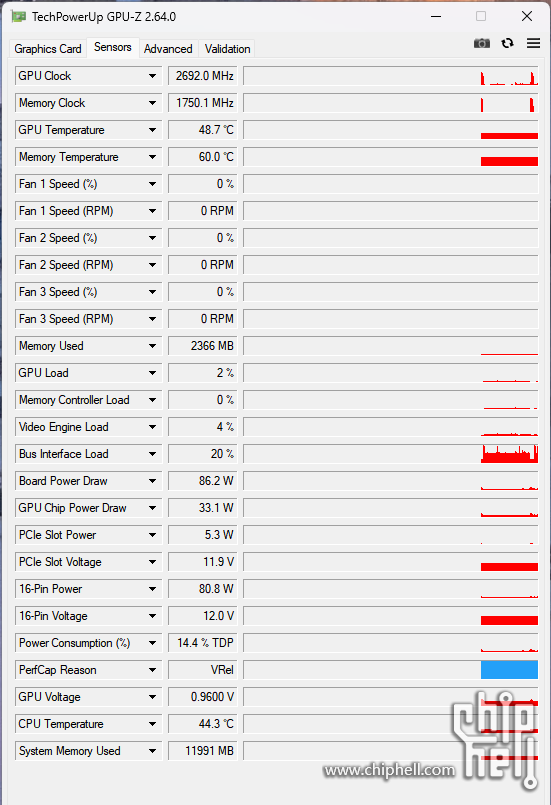551x805 pixels.
Task: Expand the Fan 1 Speed (RPM) dropdown
Action: [153, 211]
